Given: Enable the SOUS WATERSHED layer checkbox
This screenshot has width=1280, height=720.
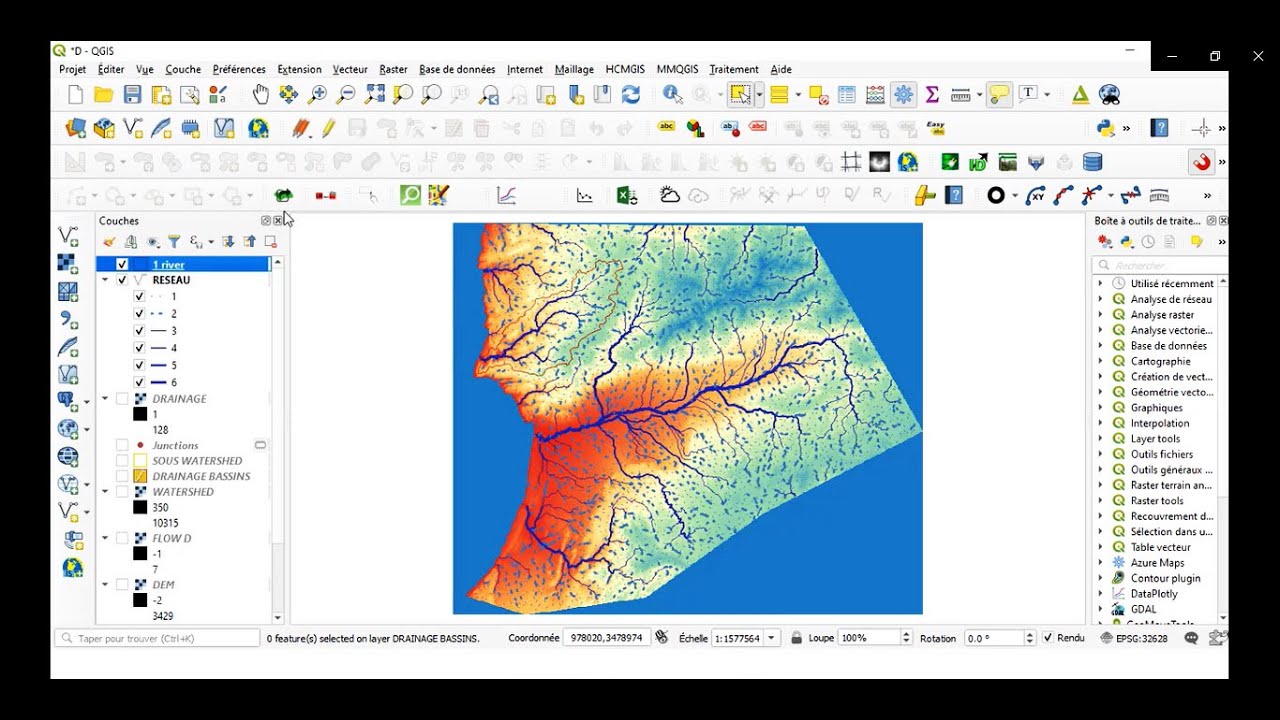Looking at the screenshot, I should [122, 461].
